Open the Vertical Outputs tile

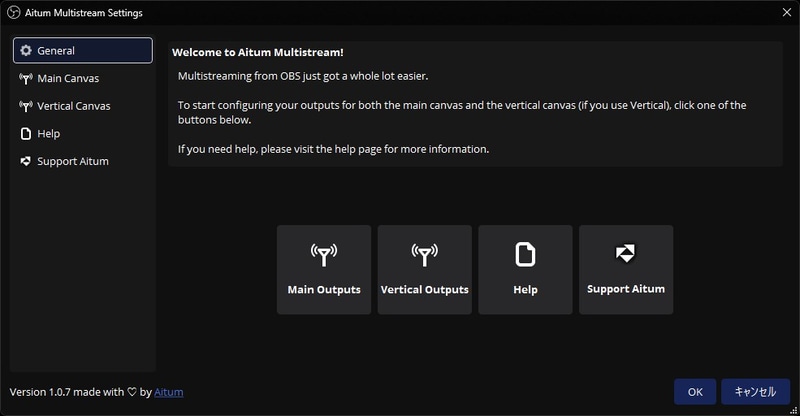coord(424,270)
